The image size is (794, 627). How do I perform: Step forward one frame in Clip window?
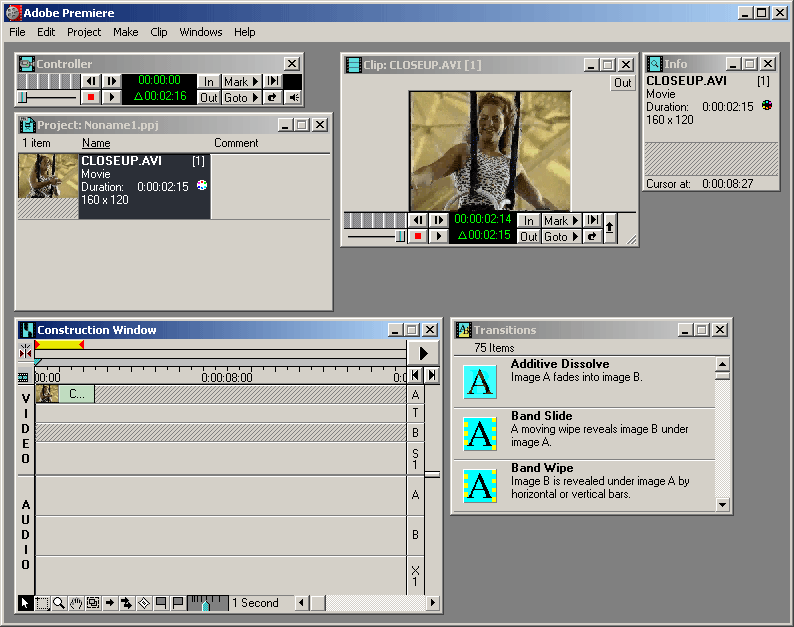pyautogui.click(x=439, y=220)
